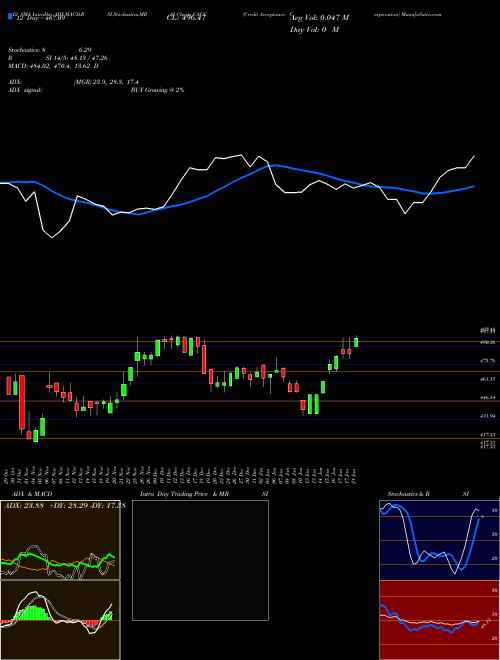
Task: Click the thick blue SMA line's end point
Action: pyautogui.click(x=474, y=186)
